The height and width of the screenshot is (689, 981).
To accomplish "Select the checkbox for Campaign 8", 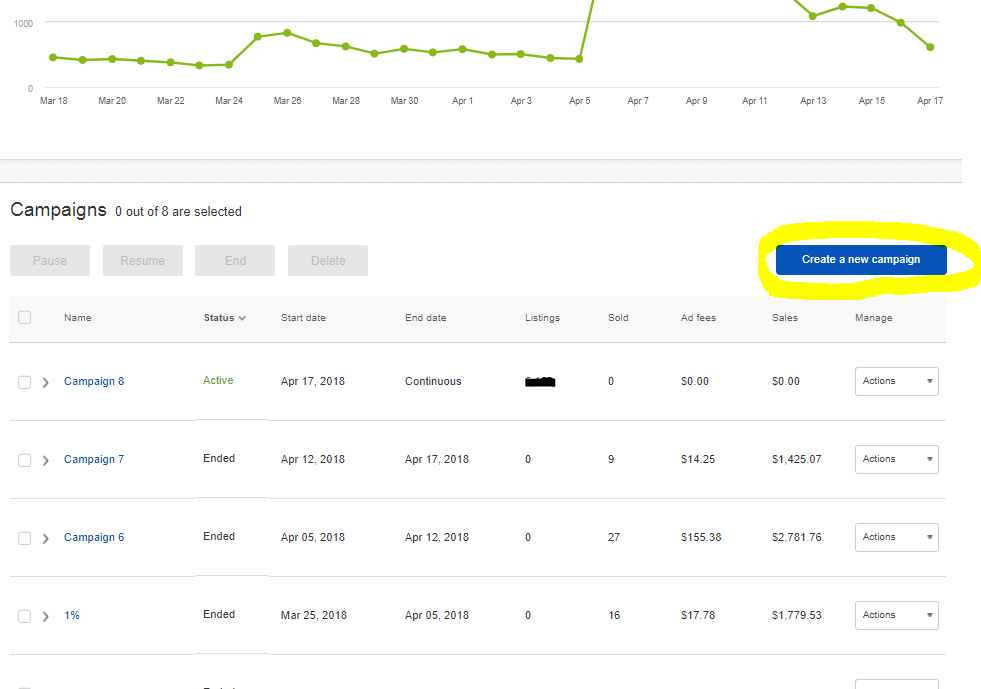I will point(25,382).
